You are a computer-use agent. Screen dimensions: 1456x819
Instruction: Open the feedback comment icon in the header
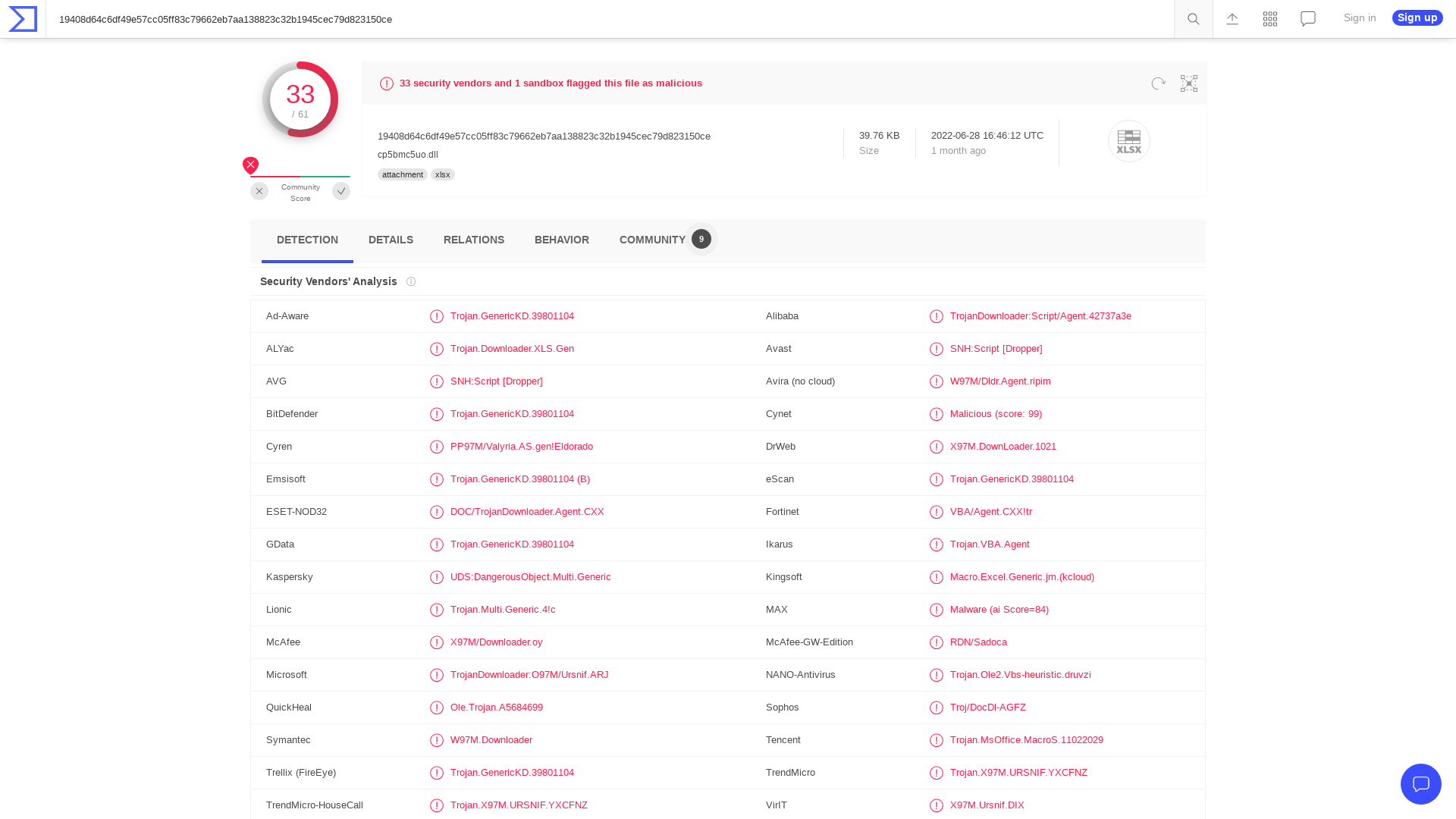[1307, 19]
